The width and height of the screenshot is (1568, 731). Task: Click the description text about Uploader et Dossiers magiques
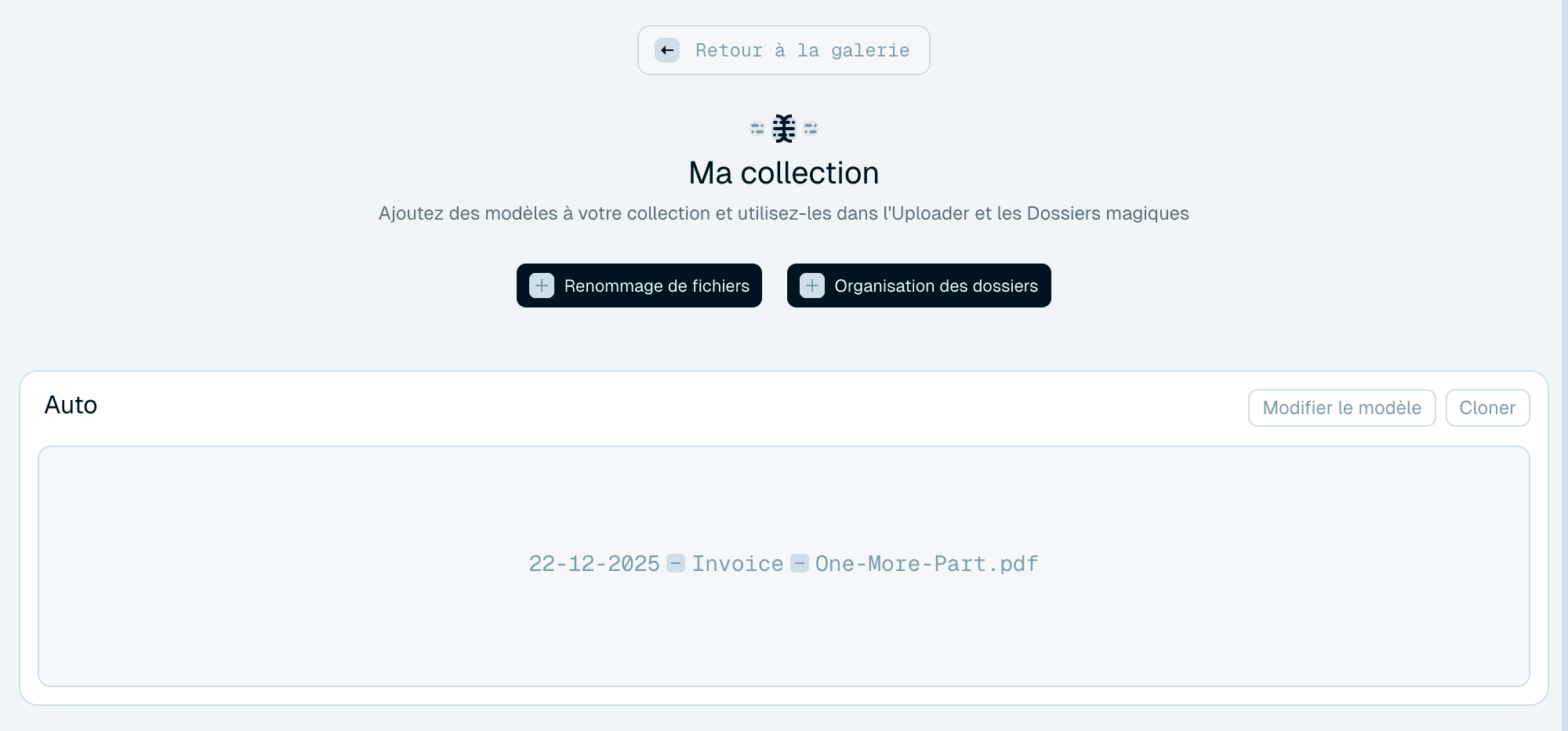[784, 213]
